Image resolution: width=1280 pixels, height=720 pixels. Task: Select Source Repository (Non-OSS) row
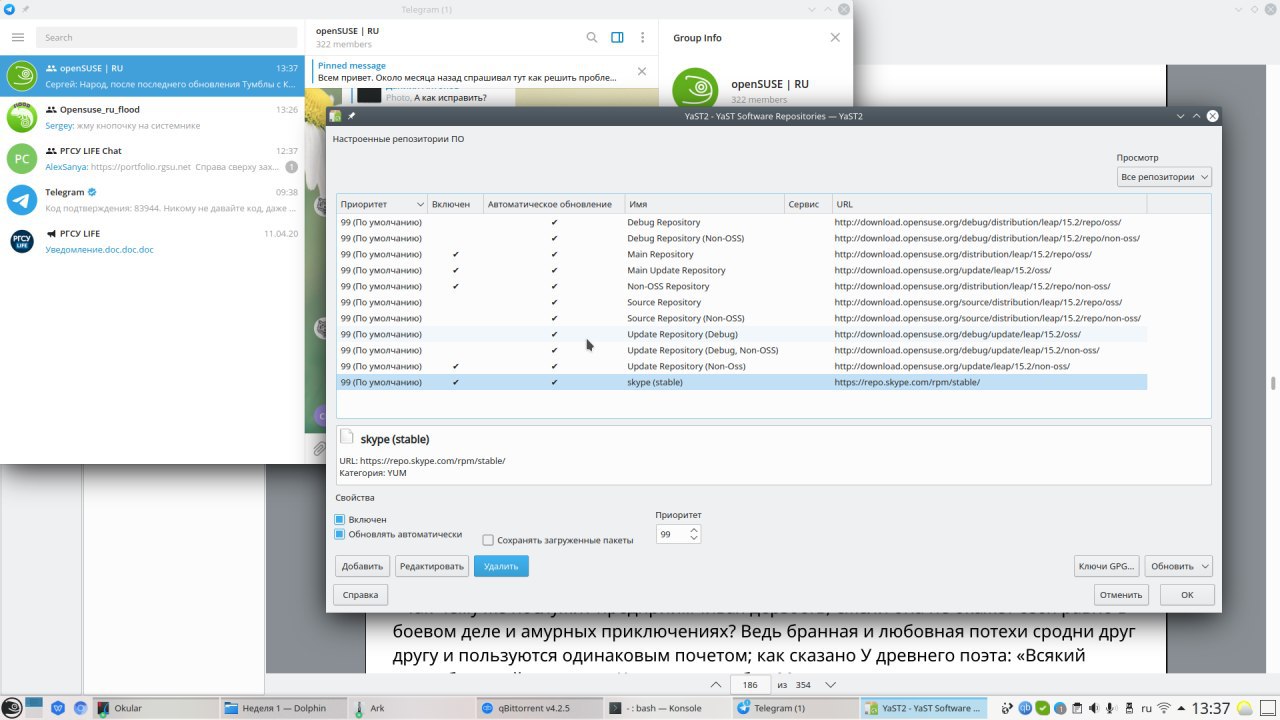741,318
